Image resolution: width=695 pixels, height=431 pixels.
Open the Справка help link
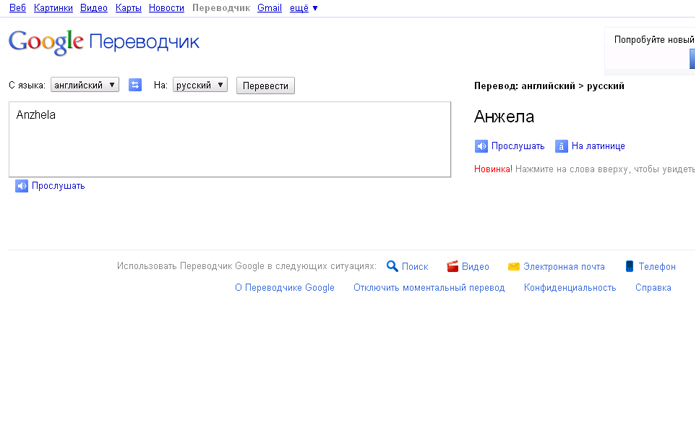tap(653, 287)
